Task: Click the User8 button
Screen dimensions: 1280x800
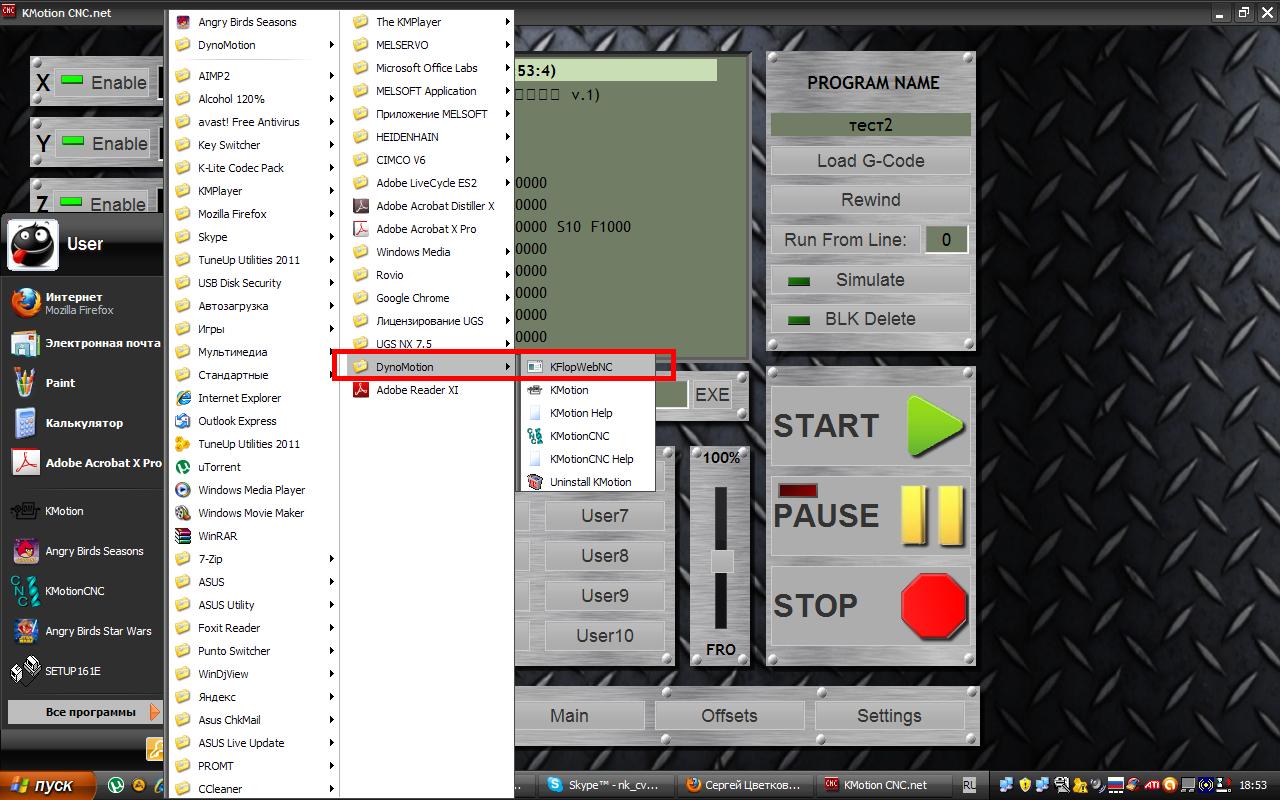Action: coord(605,556)
